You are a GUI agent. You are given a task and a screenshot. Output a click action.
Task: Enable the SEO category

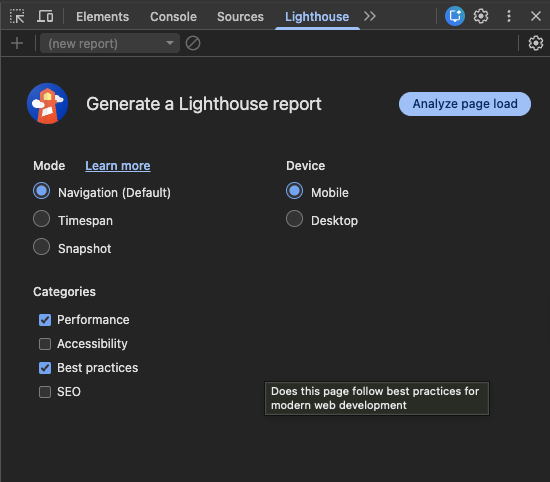(x=45, y=392)
